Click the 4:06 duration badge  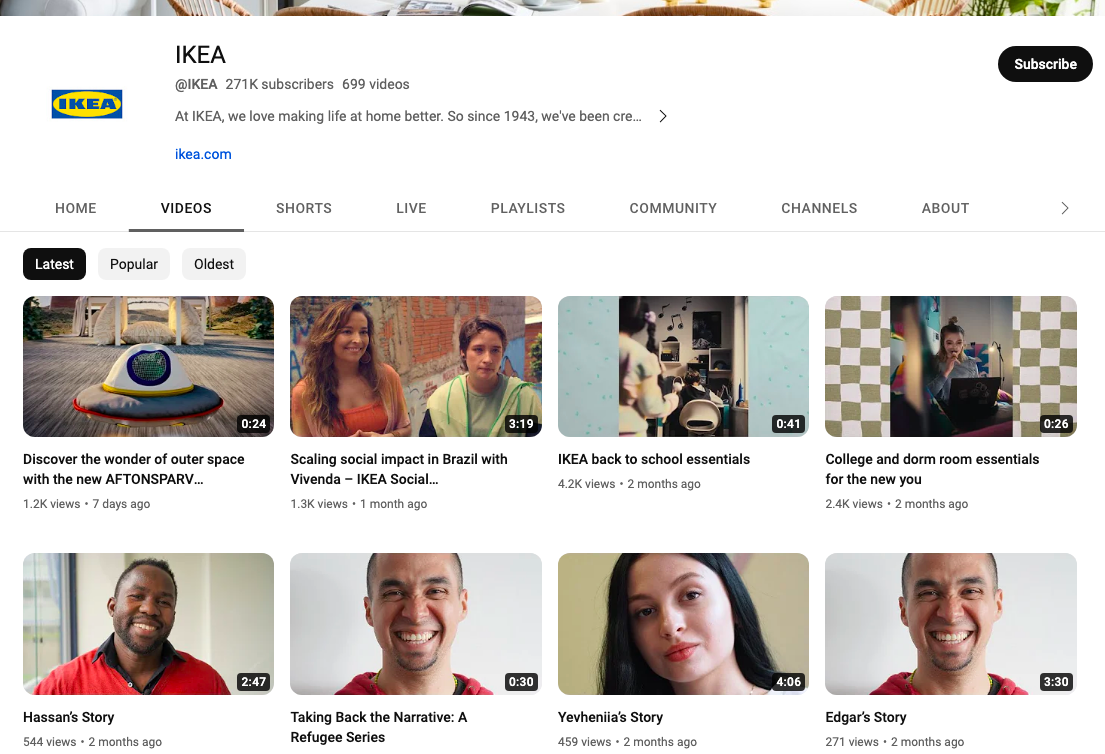point(789,681)
